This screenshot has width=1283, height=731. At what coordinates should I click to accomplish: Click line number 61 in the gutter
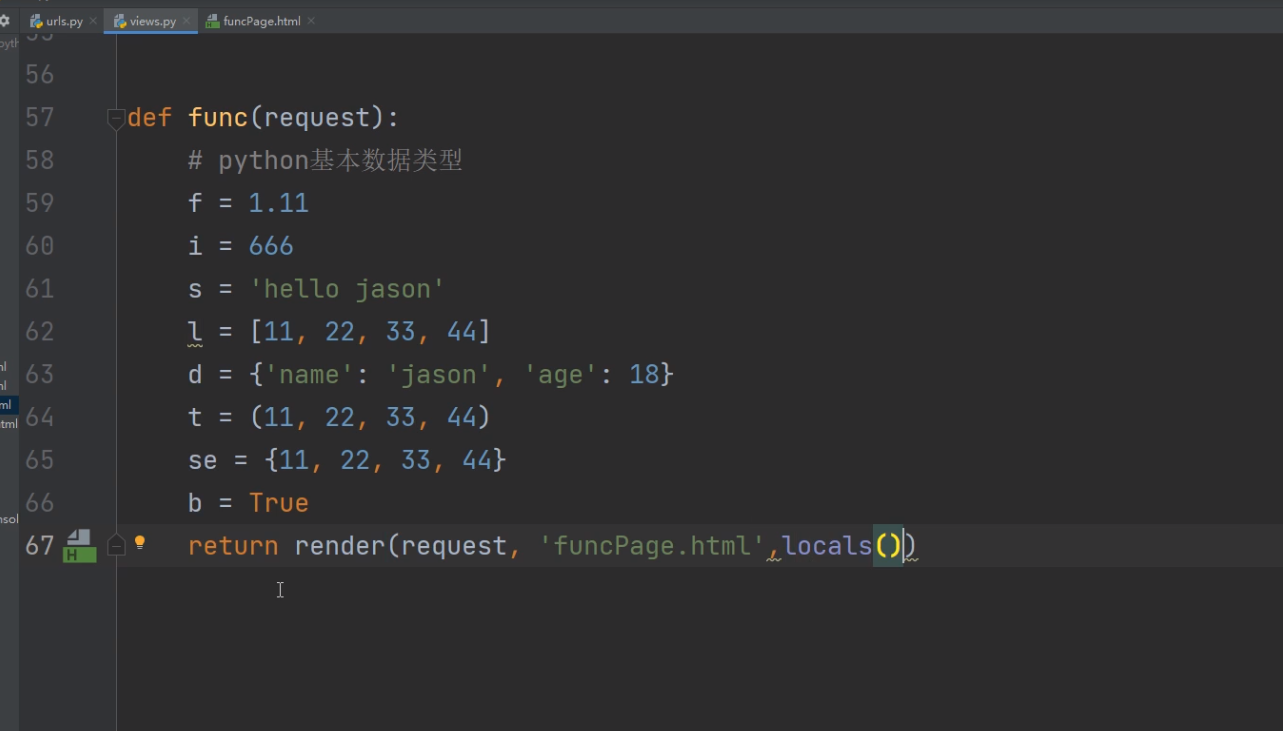(x=39, y=289)
